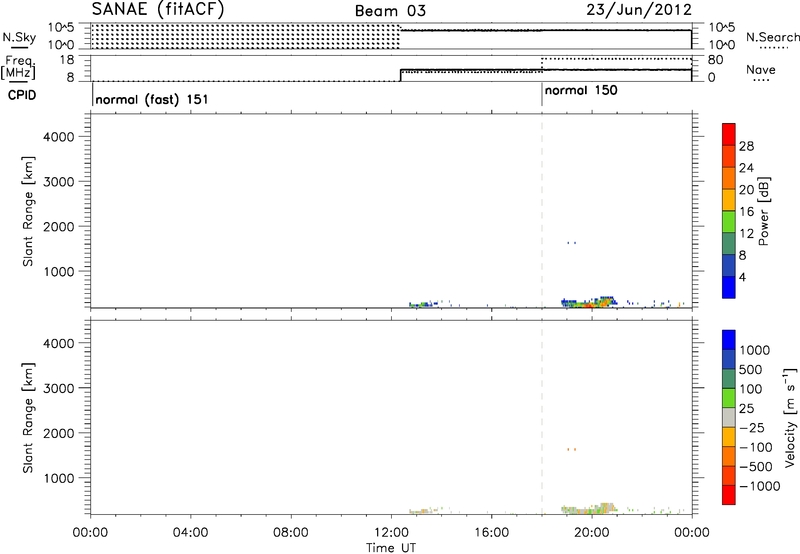
Task: Click the '08:00' time axis tick label
Action: click(291, 533)
